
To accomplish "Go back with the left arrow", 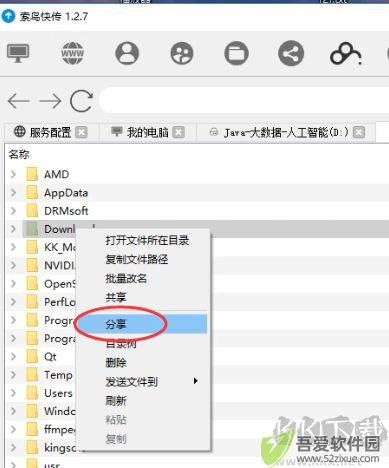I will tap(19, 101).
